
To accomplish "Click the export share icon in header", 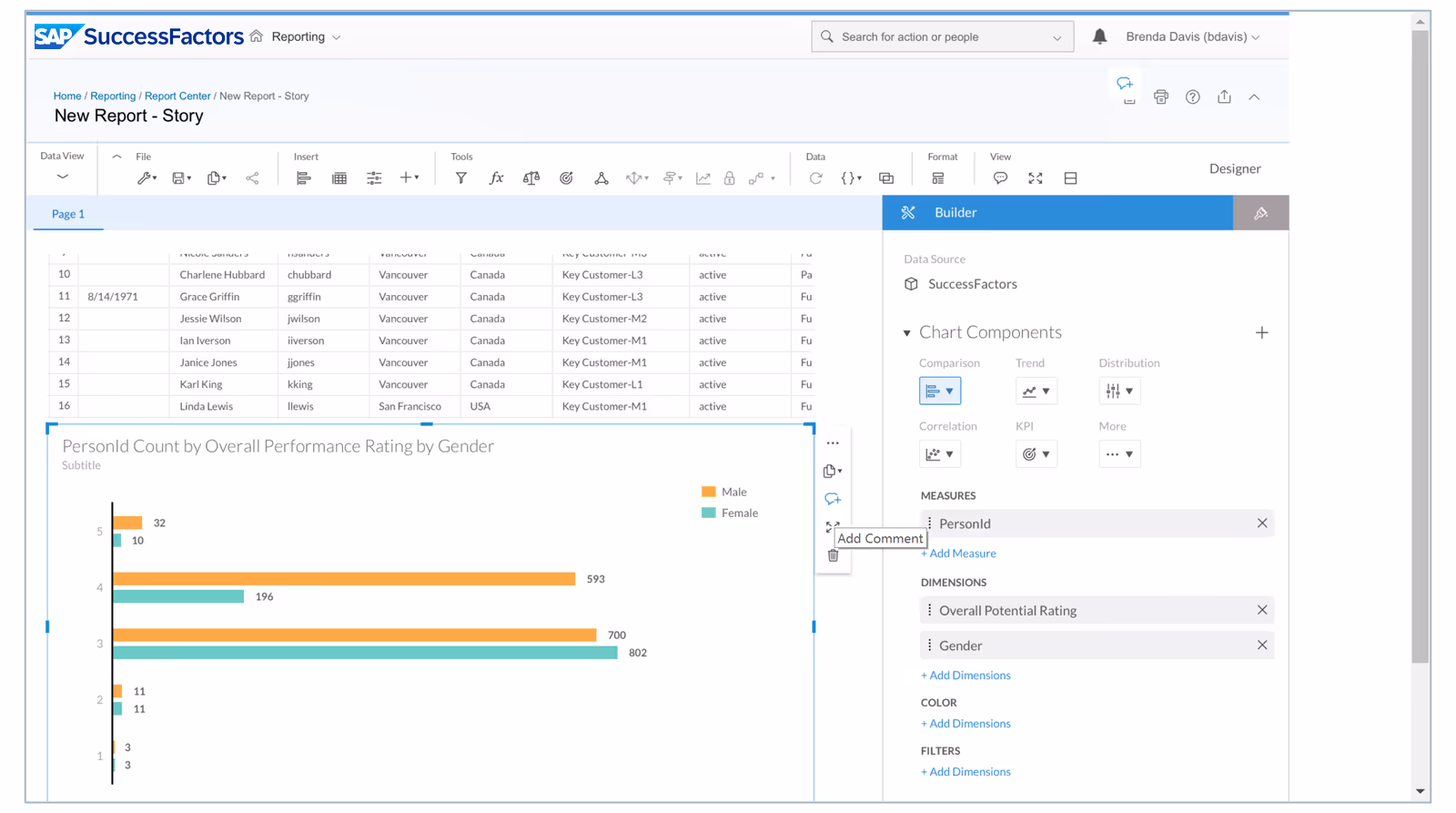I will [x=1224, y=97].
